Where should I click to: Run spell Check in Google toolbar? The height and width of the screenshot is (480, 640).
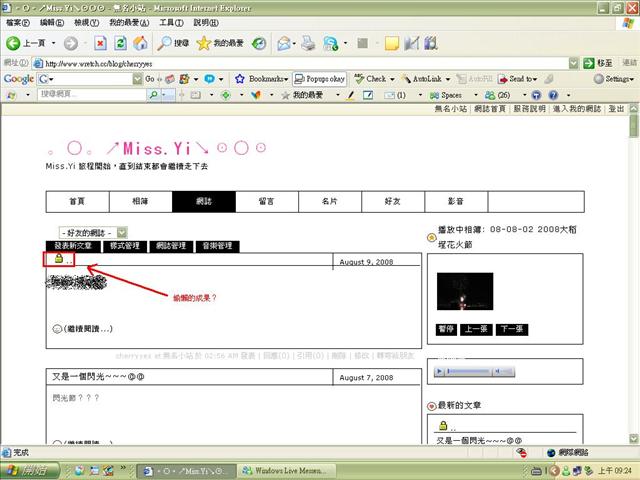(370, 79)
